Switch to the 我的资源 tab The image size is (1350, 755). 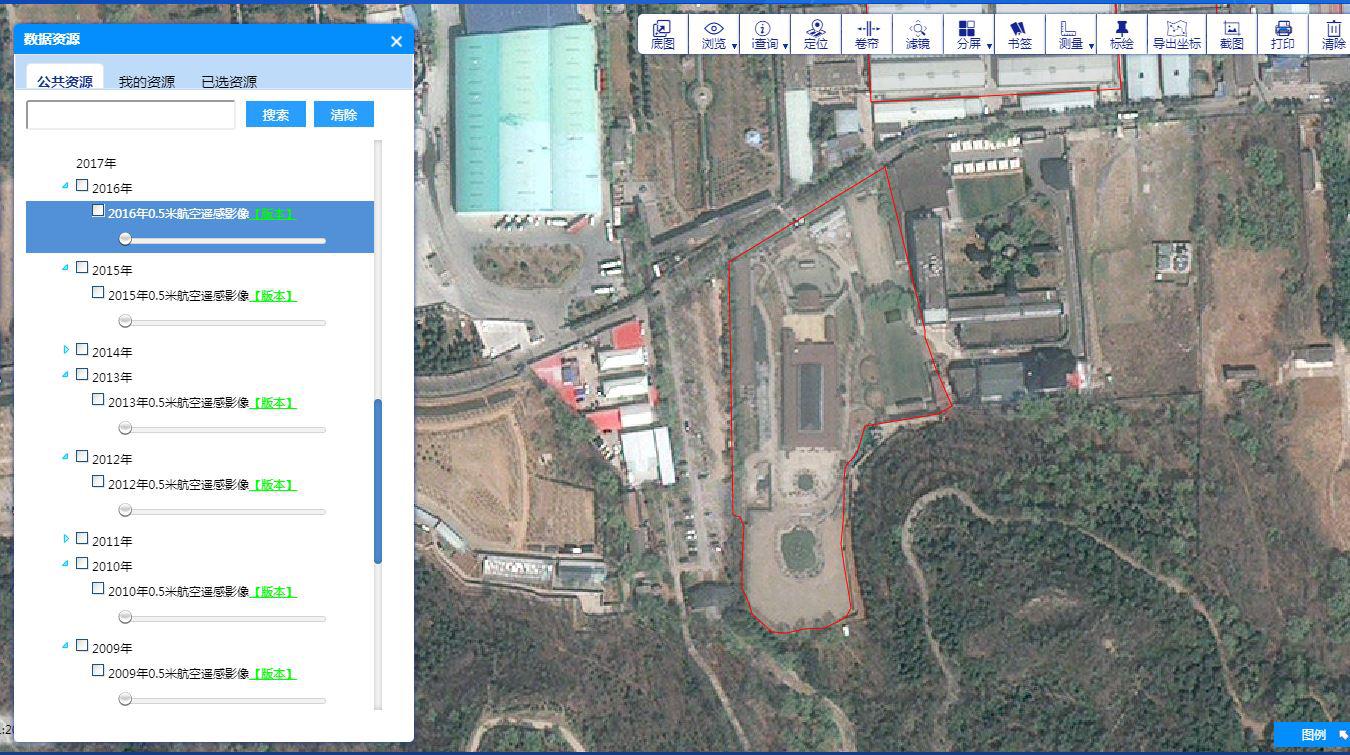tap(146, 82)
